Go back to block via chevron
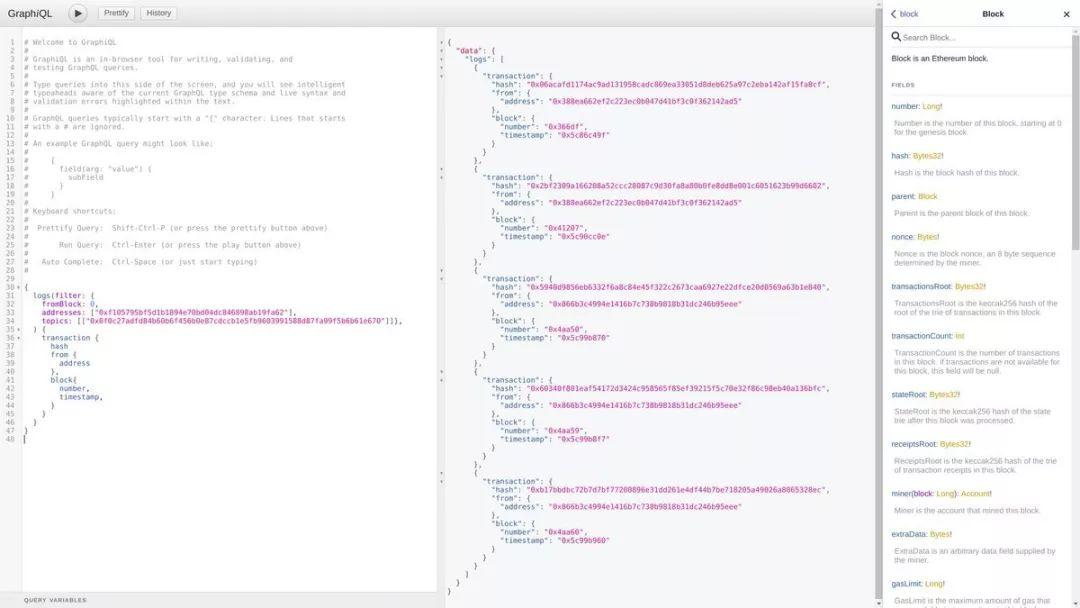The image size is (1080, 608). point(904,14)
